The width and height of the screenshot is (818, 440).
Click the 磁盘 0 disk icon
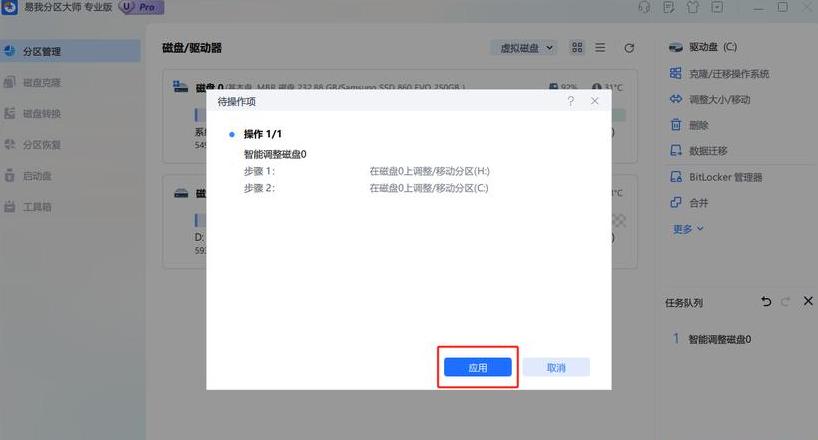coord(181,87)
